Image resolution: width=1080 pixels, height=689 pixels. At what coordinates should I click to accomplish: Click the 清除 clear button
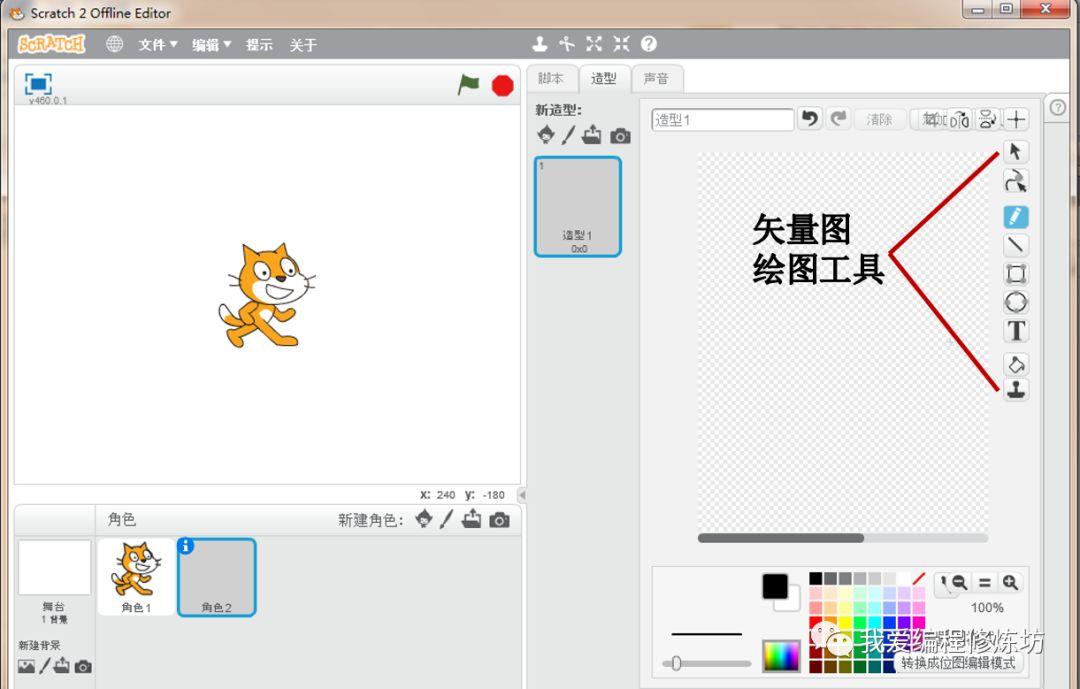click(x=880, y=119)
